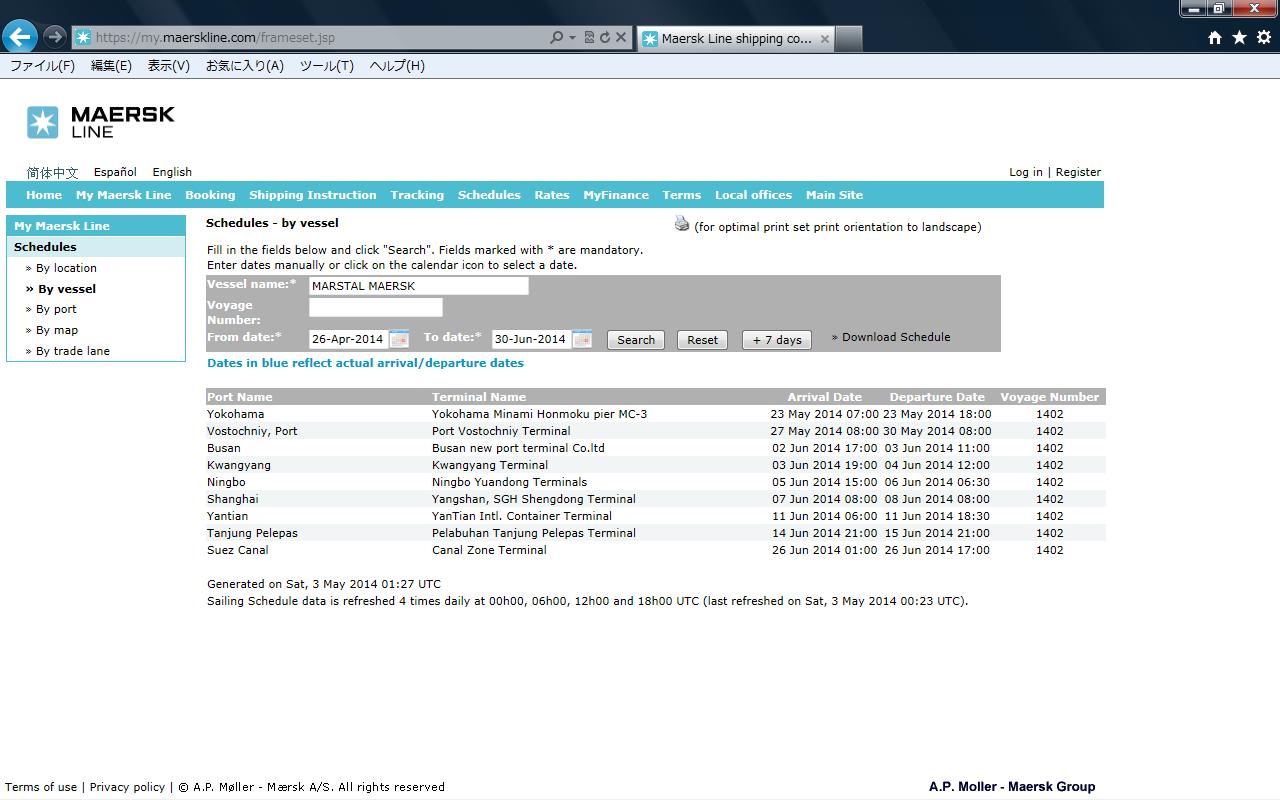Open the お気に入り(A) menu
Image resolution: width=1280 pixels, height=800 pixels.
(245, 66)
